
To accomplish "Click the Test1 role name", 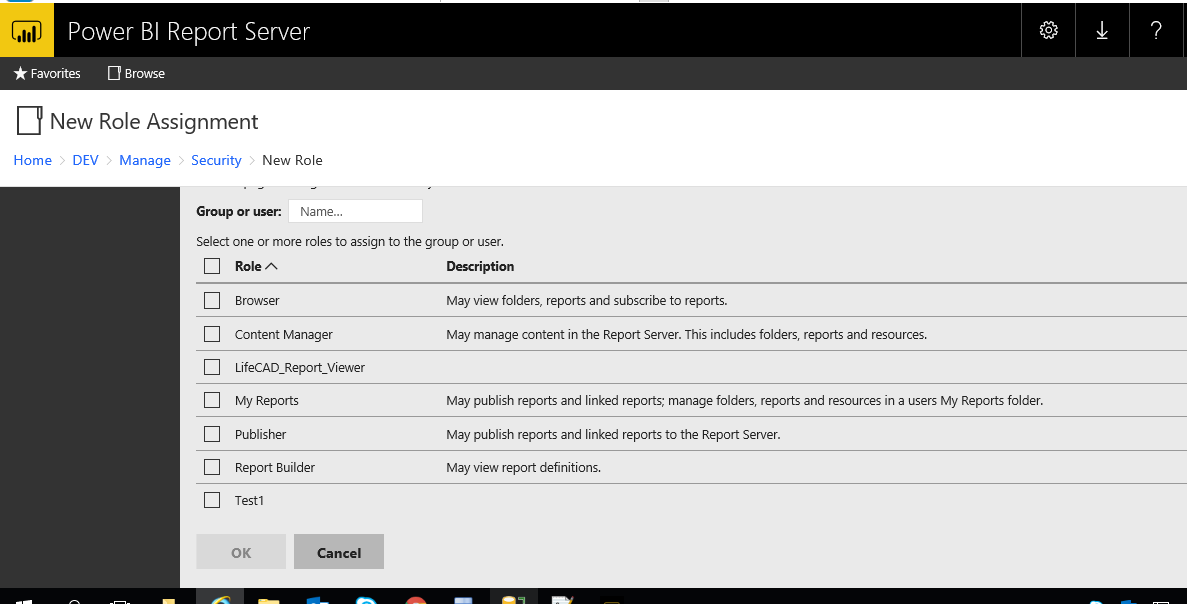I will (x=249, y=500).
